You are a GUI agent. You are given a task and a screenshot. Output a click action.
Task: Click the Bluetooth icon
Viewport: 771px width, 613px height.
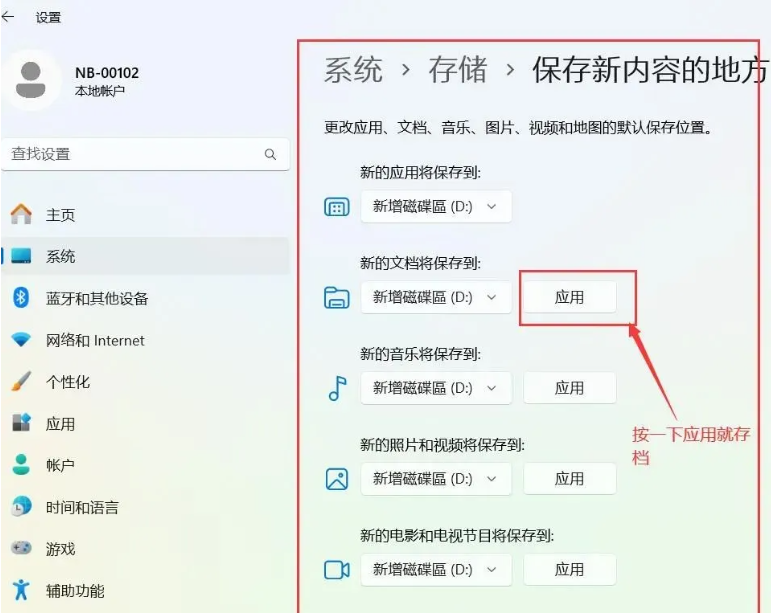(21, 298)
